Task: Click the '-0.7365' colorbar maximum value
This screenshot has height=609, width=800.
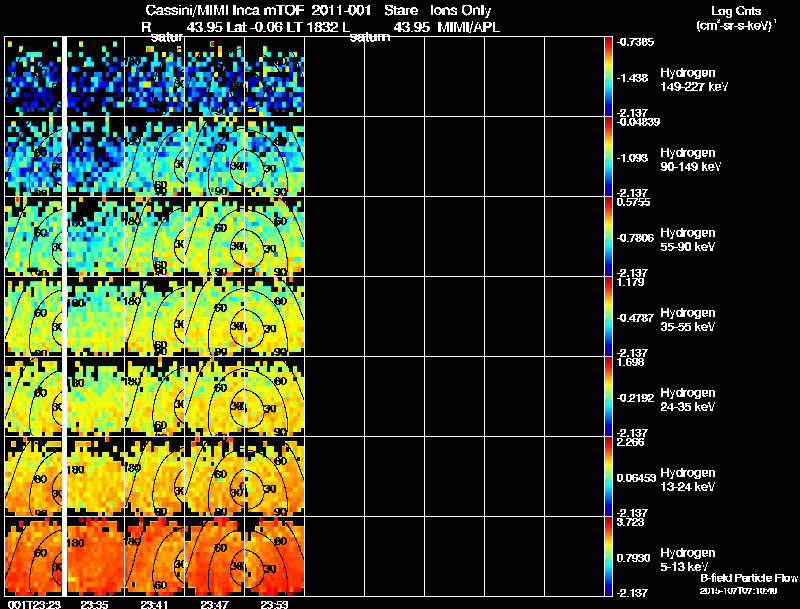Action: (x=635, y=42)
